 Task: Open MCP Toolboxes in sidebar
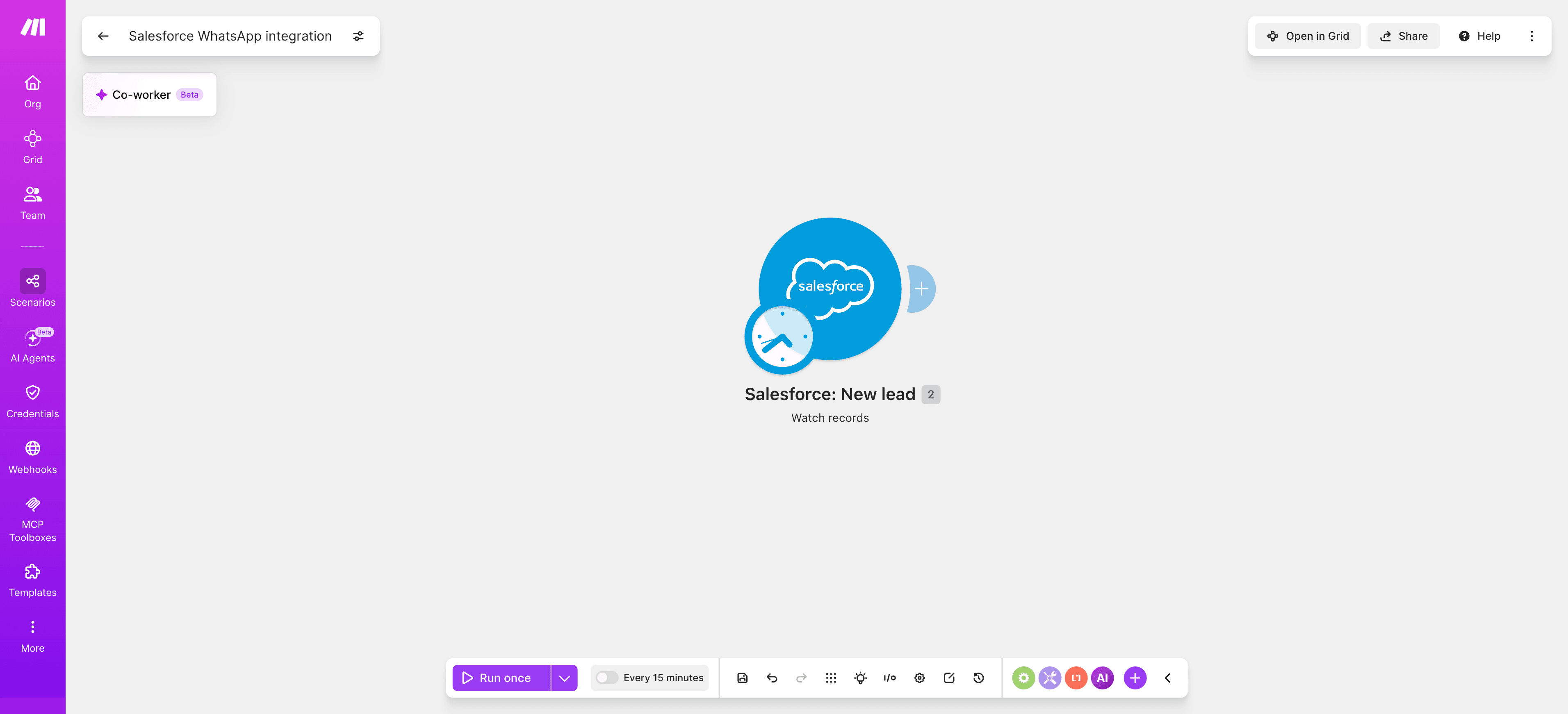tap(33, 520)
